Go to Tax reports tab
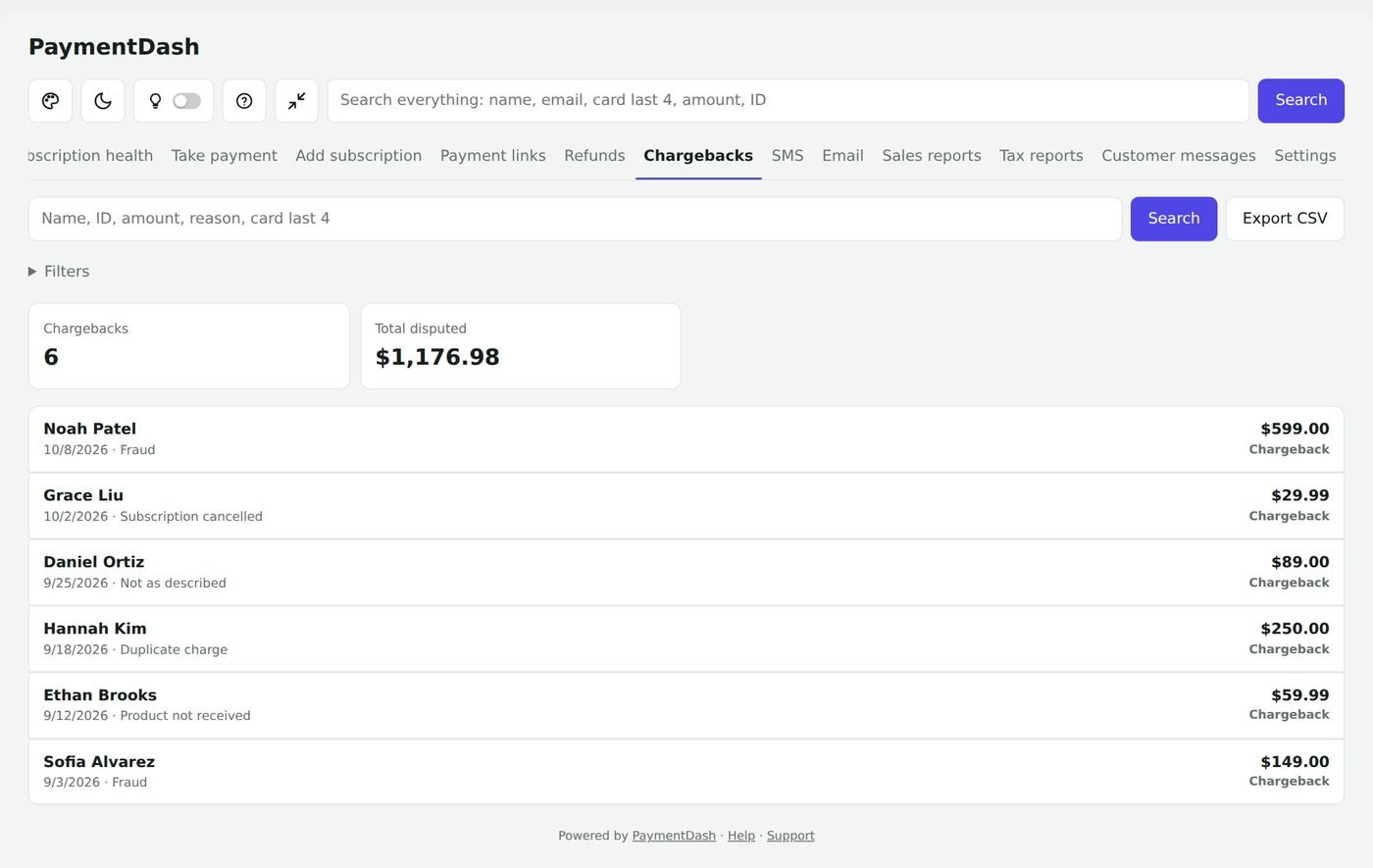 click(1041, 156)
